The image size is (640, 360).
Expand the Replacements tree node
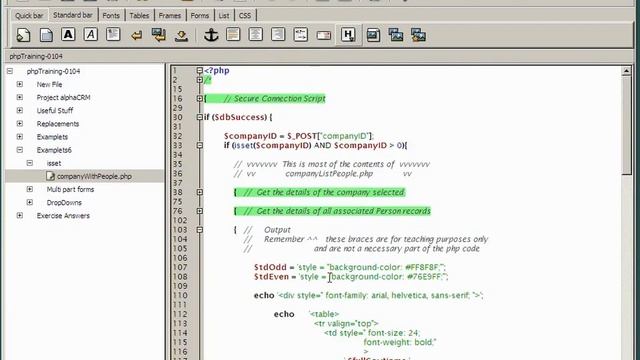click(x=20, y=123)
